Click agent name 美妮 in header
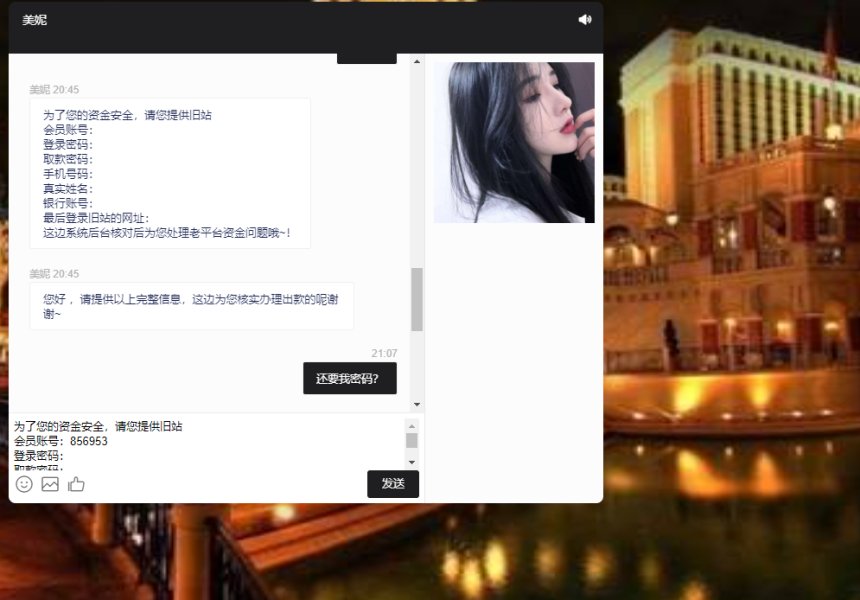 click(x=35, y=20)
